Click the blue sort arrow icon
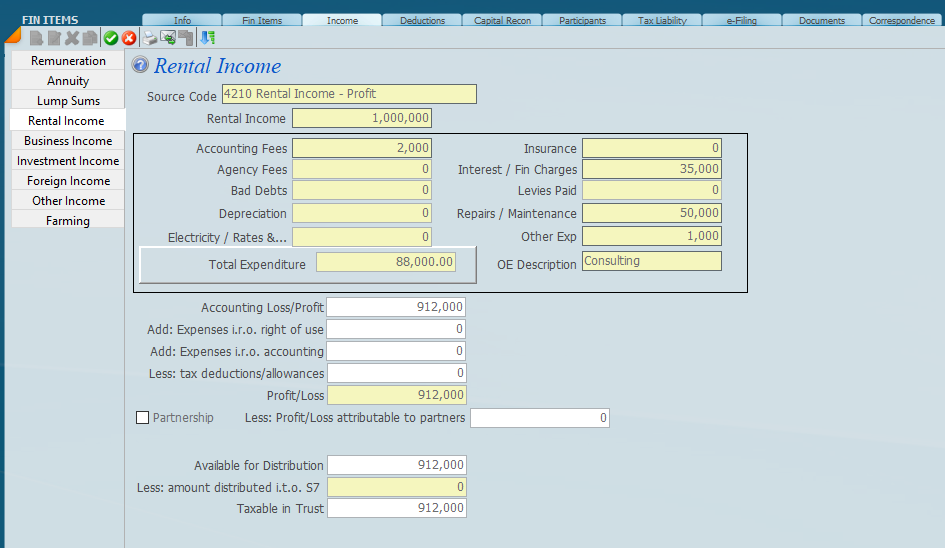Viewport: 945px width, 548px height. click(207, 38)
